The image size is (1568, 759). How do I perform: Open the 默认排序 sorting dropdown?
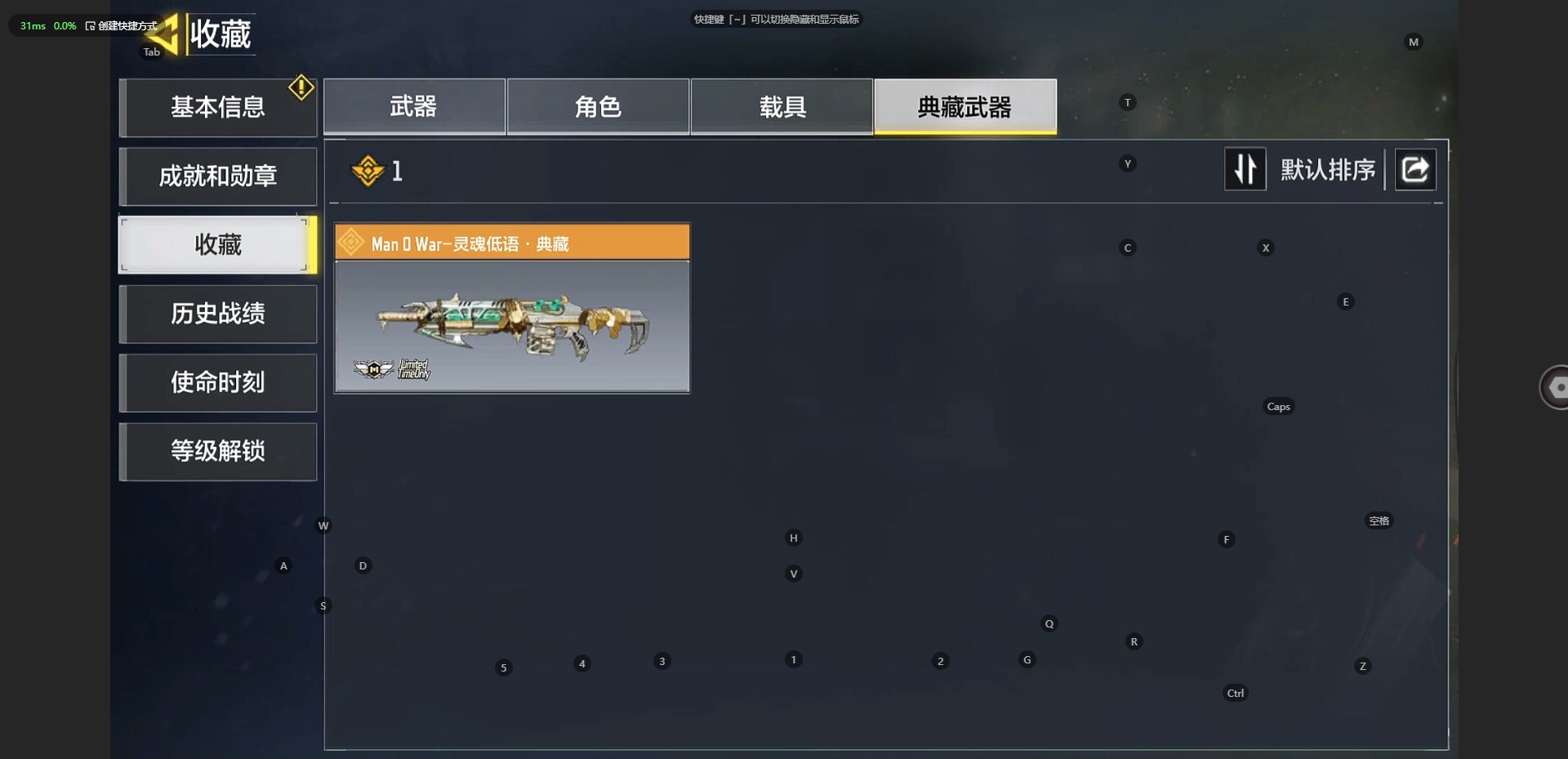tap(1328, 170)
